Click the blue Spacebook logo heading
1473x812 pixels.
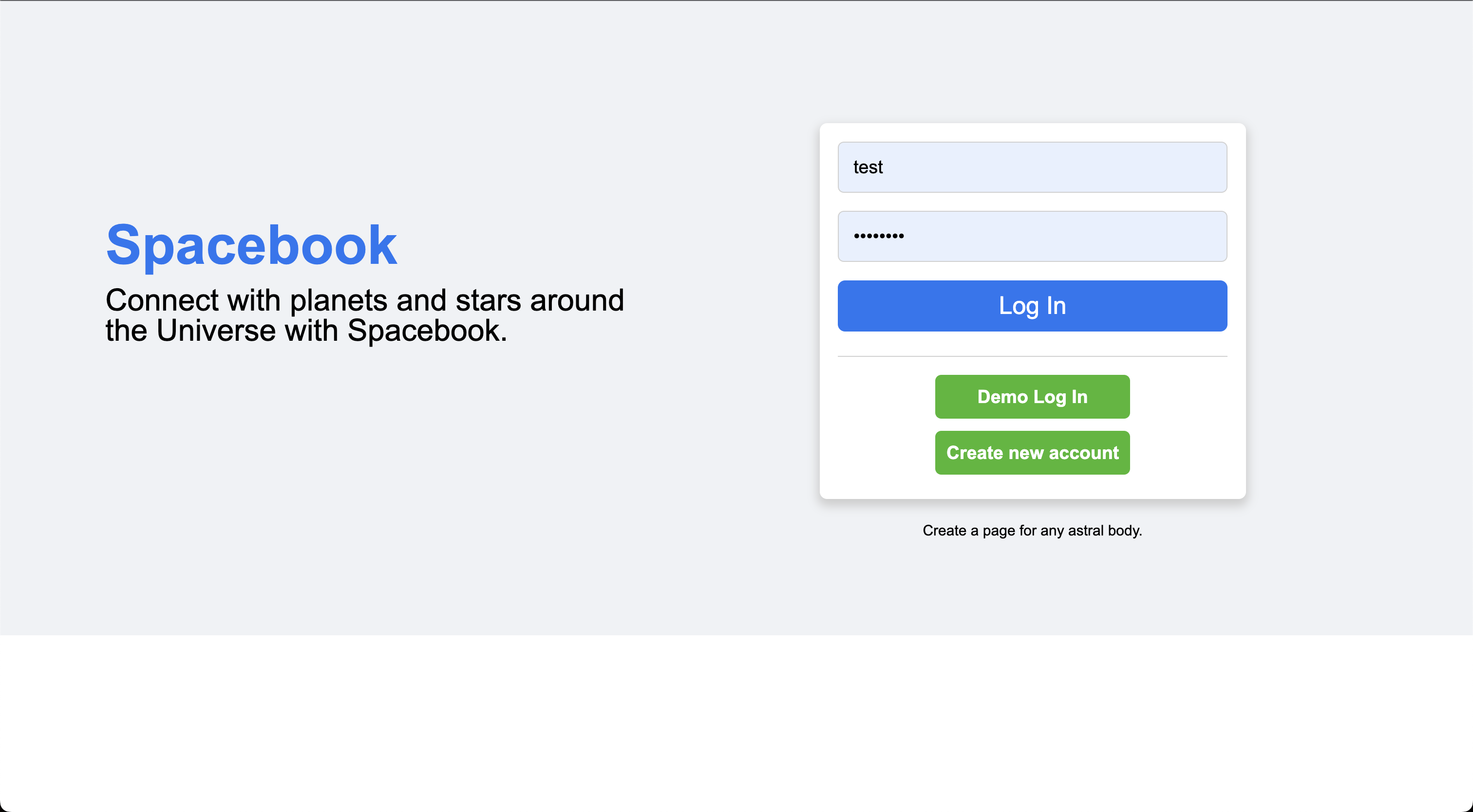[251, 245]
